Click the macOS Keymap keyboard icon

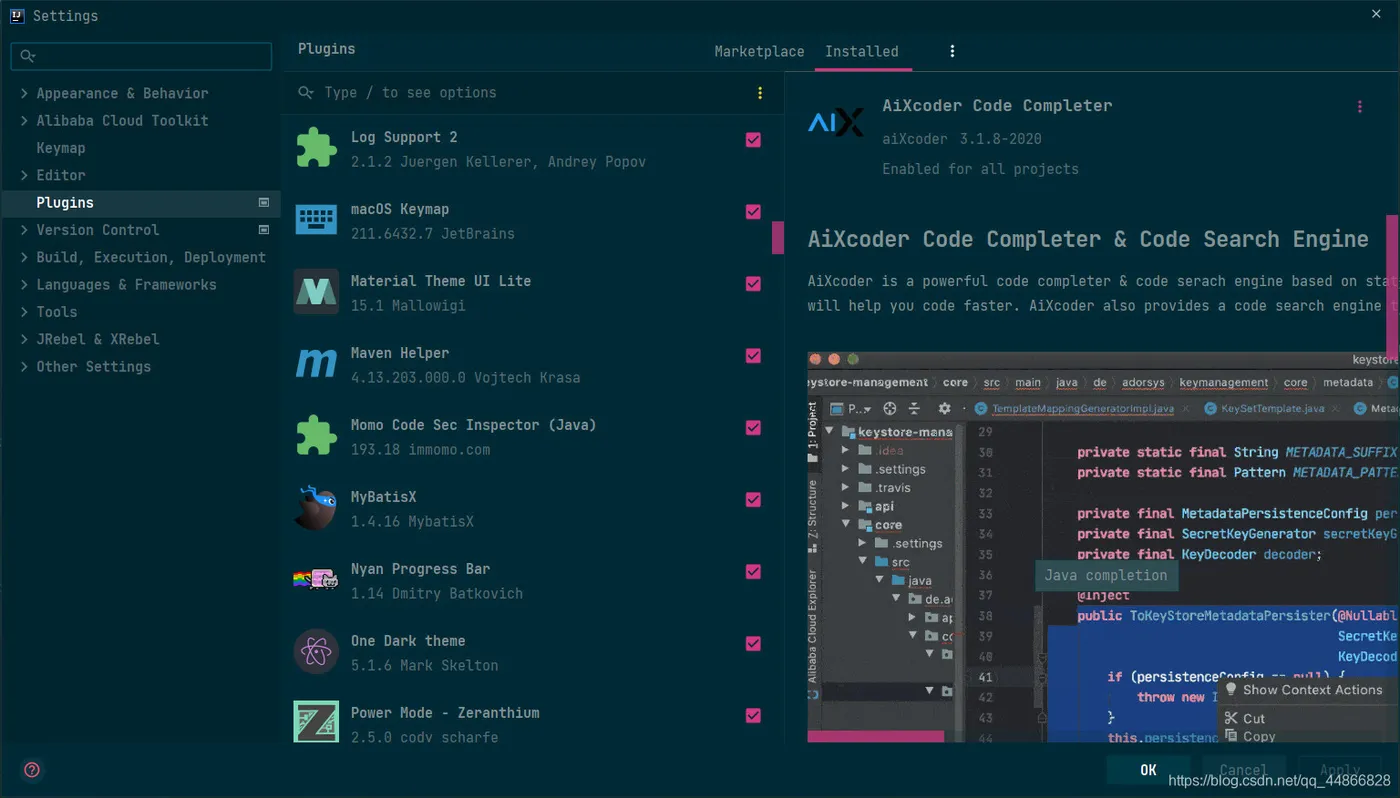[316, 220]
